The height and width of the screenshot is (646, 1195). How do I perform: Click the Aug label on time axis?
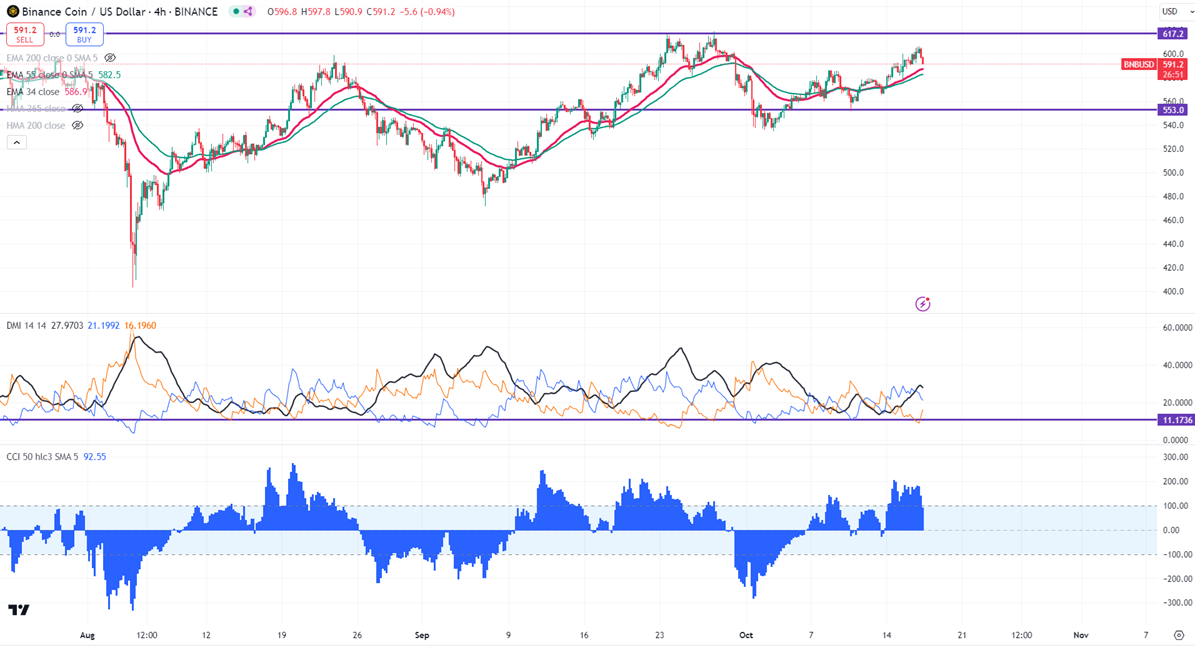pos(87,635)
